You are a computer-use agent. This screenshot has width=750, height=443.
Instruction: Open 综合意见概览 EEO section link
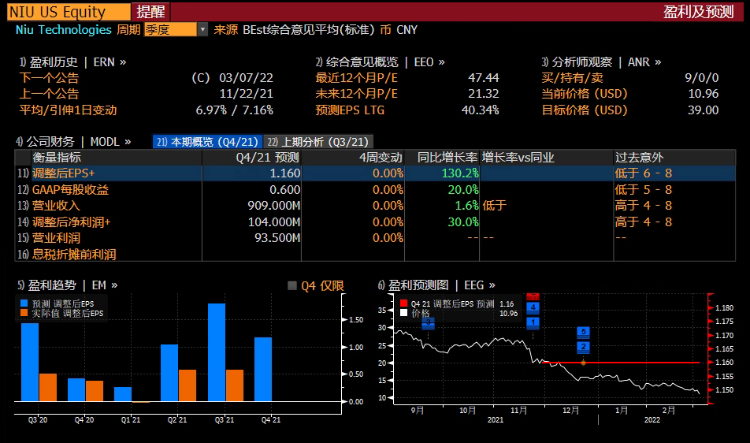(380, 62)
